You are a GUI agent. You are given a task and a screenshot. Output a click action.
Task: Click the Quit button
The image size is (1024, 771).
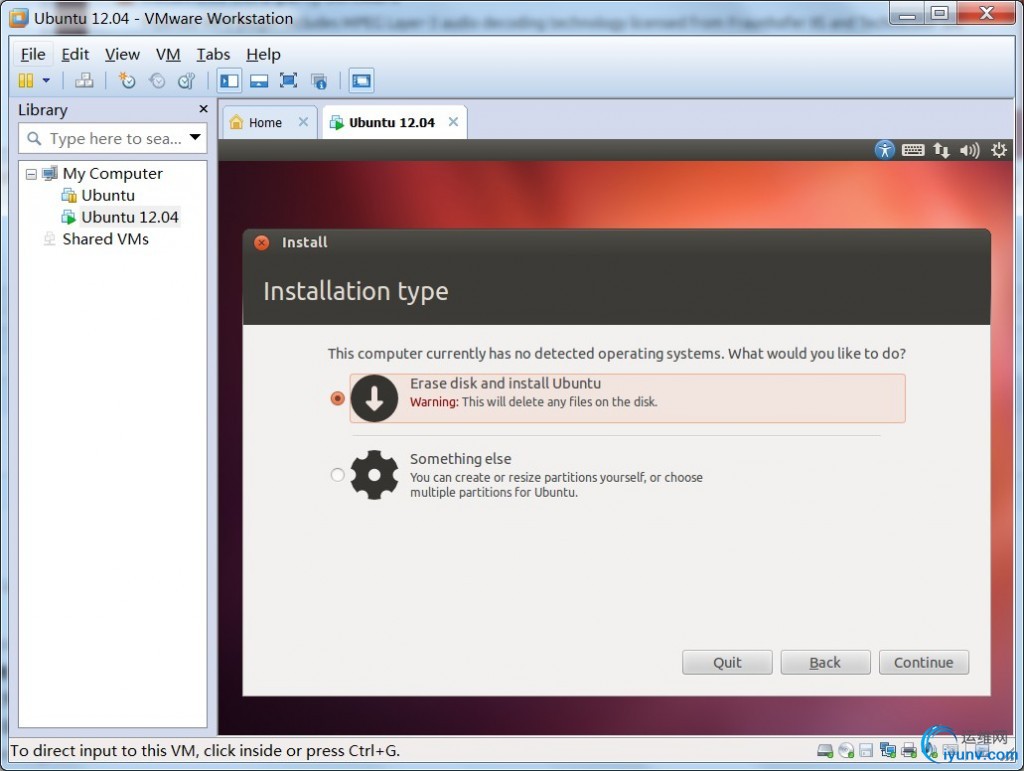pos(727,663)
